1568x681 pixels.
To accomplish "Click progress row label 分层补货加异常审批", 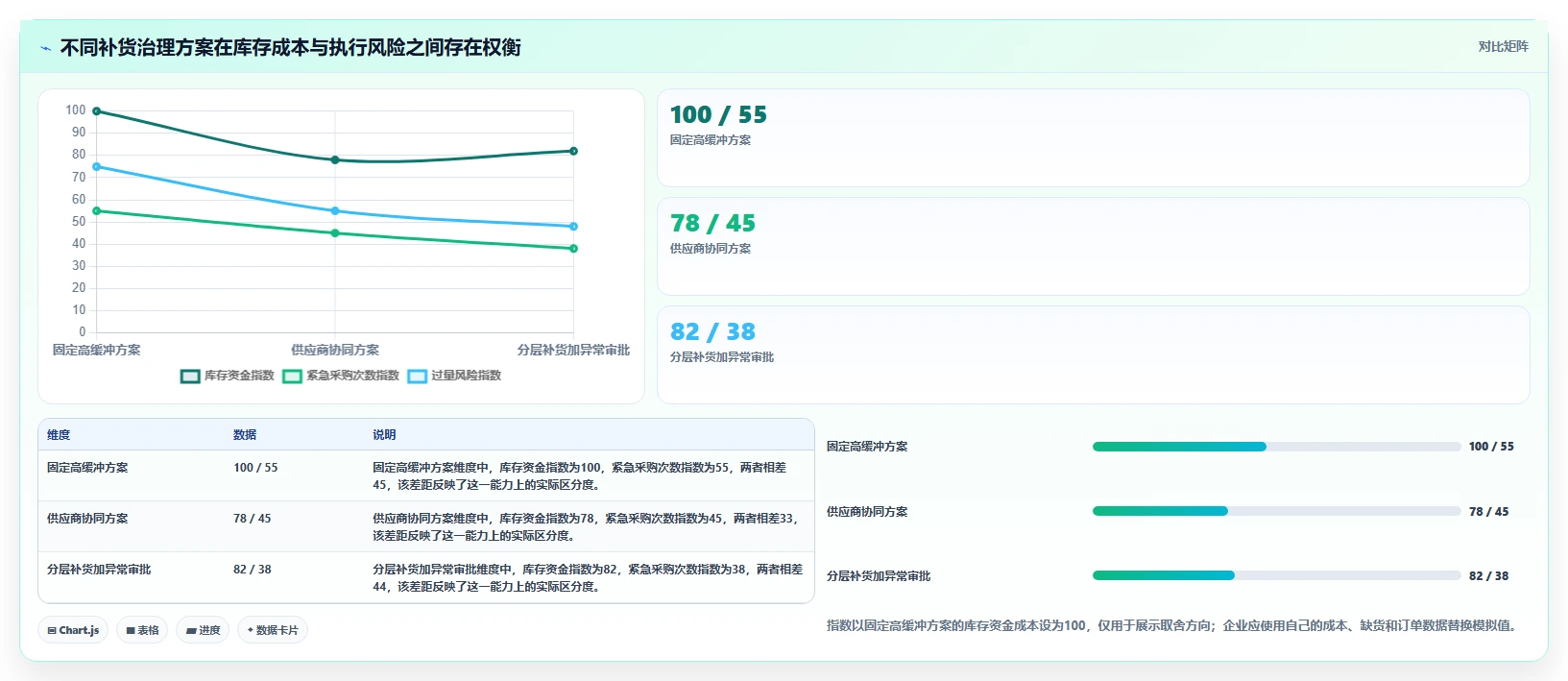I will click(x=879, y=576).
